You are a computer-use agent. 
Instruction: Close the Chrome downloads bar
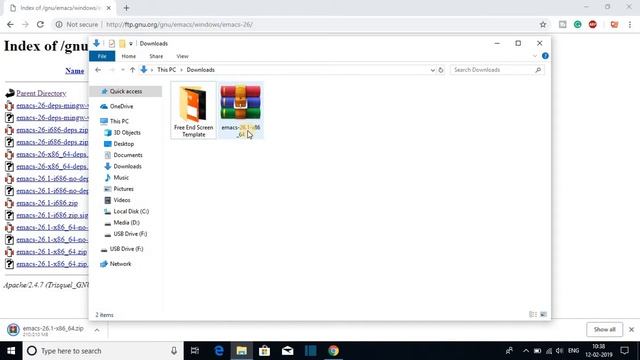click(x=631, y=329)
